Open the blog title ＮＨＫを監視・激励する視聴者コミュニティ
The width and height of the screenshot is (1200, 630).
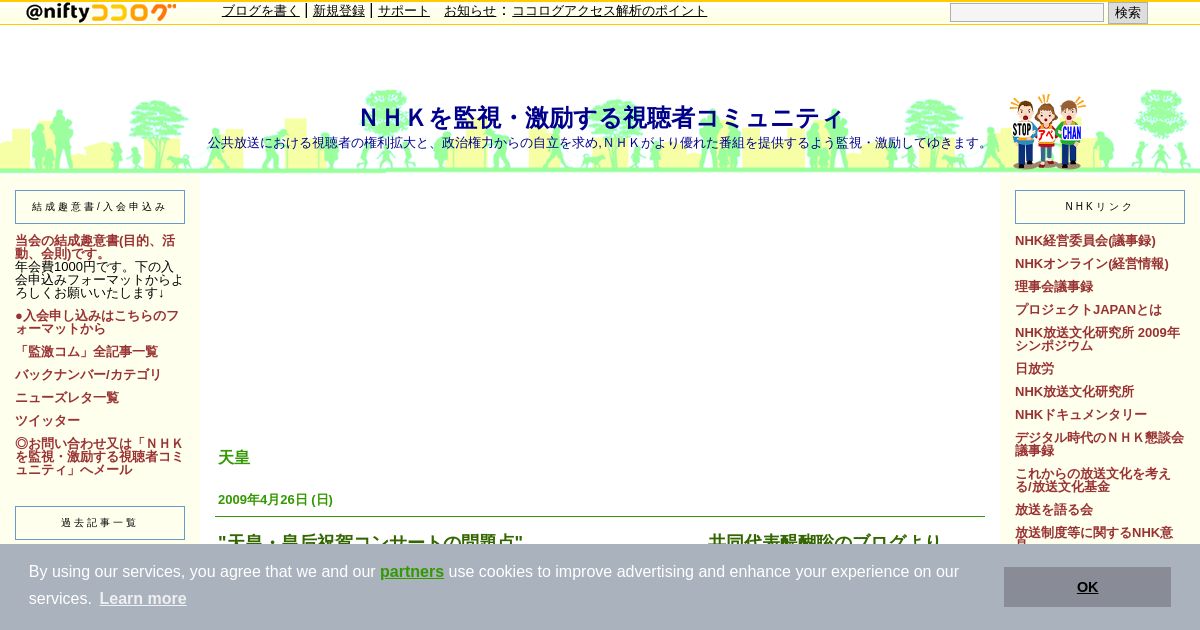(600, 118)
